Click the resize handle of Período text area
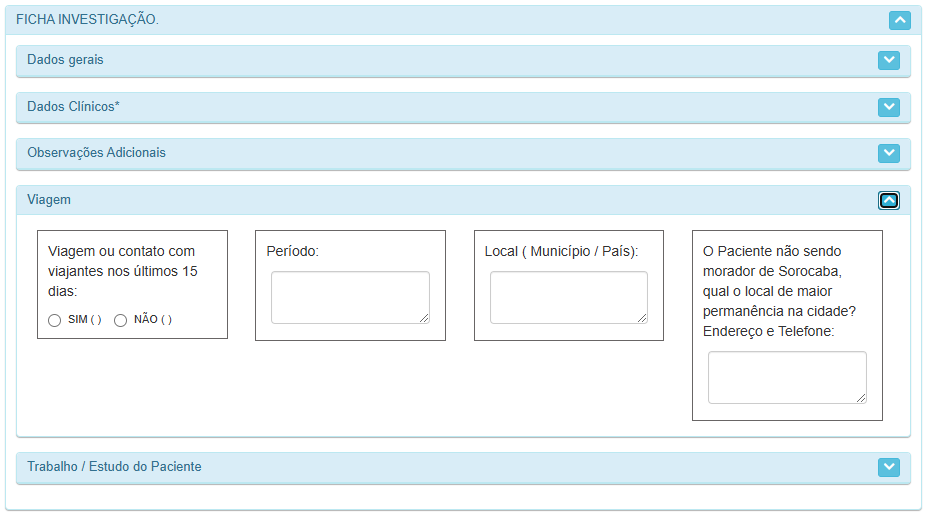This screenshot has width=929, height=516. [424, 318]
